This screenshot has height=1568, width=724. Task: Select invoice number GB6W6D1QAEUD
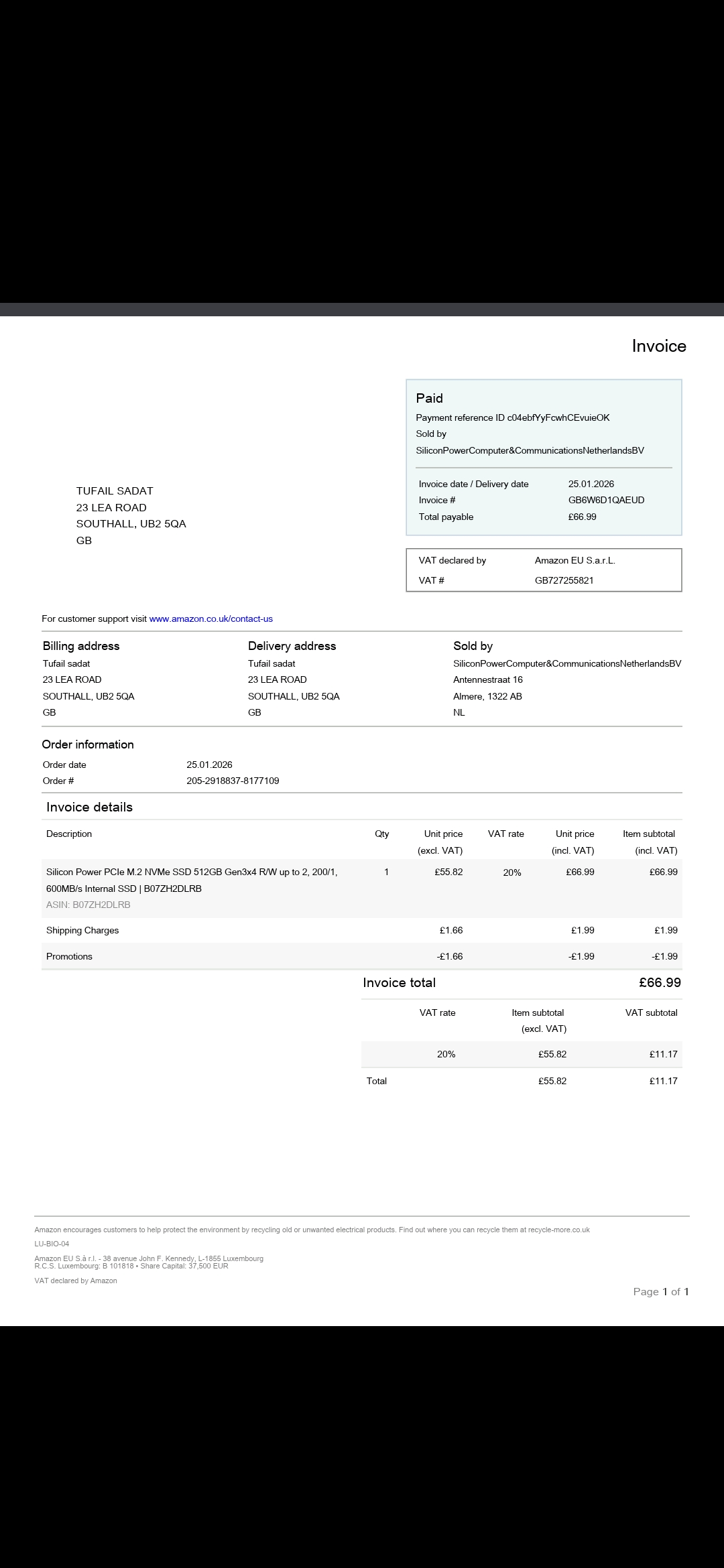tap(606, 500)
